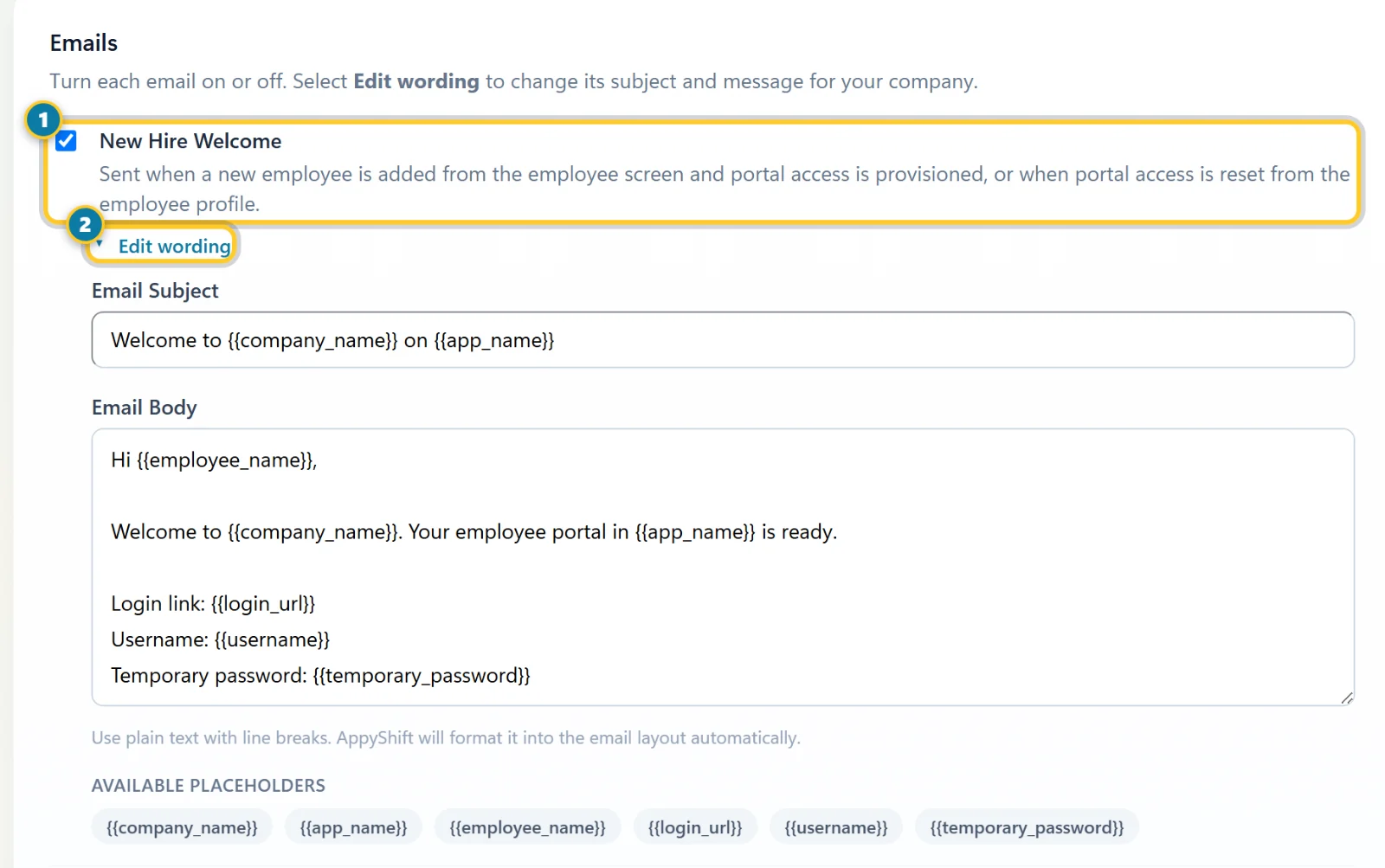Grab the Email Body resize handle
This screenshot has height=868, width=1385.
point(1347,698)
